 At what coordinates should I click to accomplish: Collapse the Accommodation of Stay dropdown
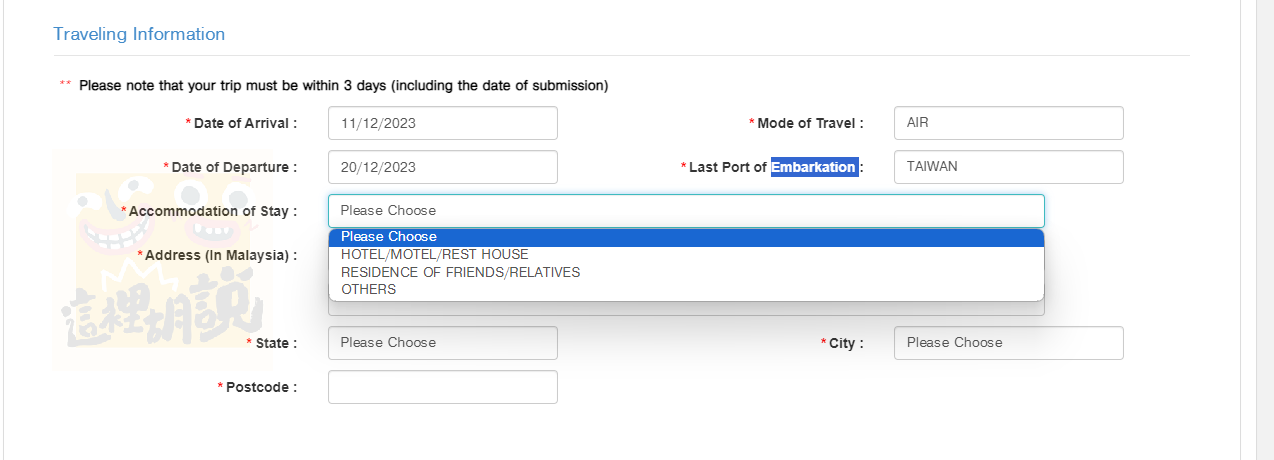pyautogui.click(x=686, y=211)
